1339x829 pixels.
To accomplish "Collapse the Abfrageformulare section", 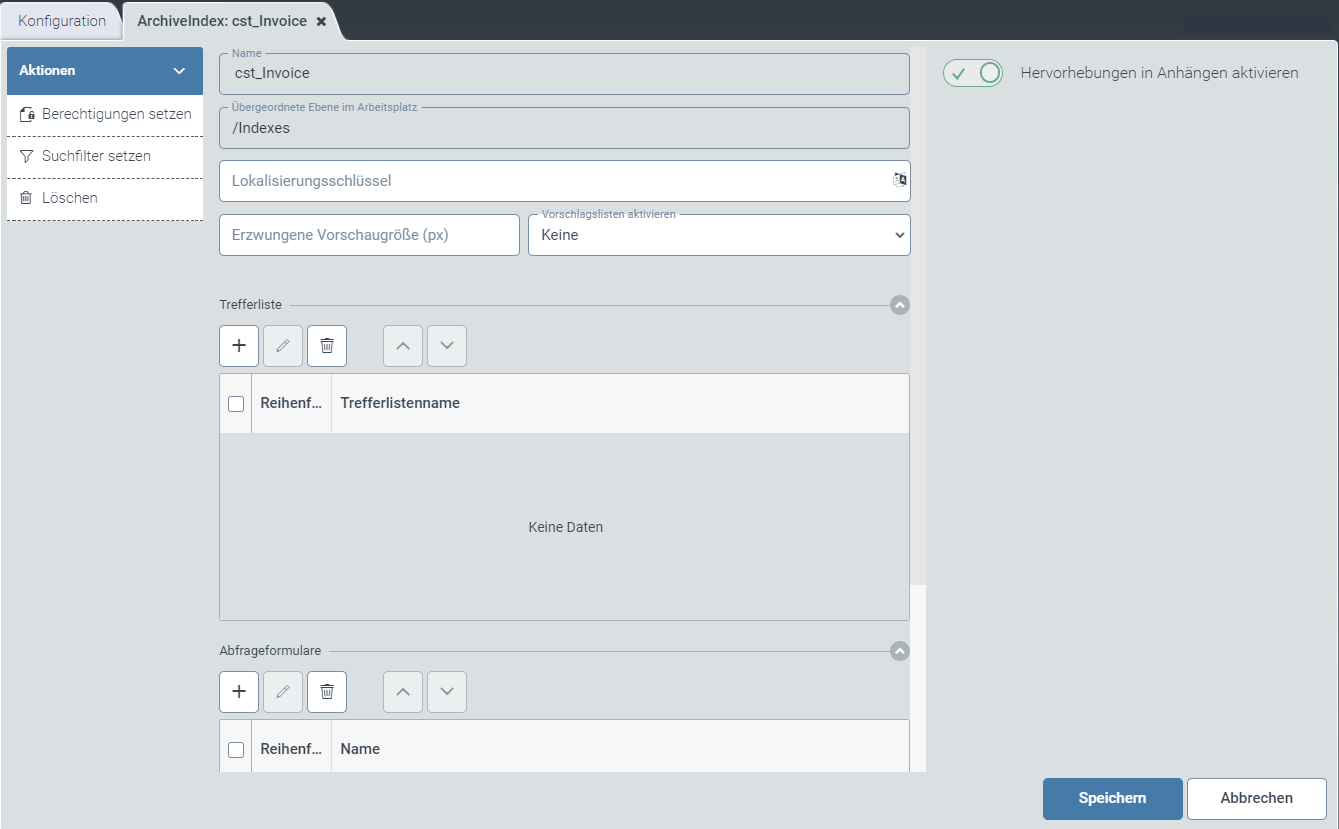I will coord(900,651).
